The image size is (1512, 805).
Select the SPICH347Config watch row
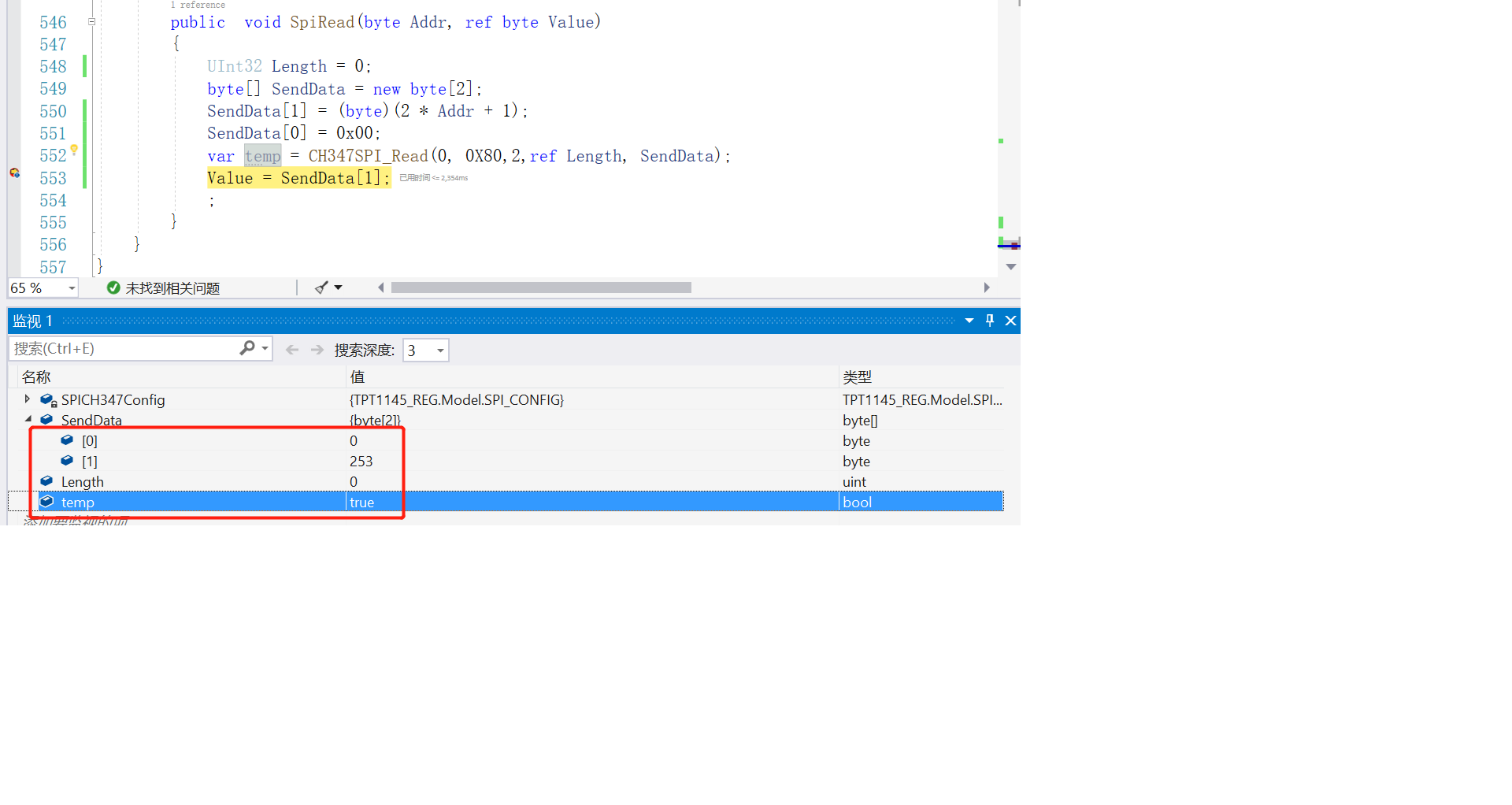coord(506,399)
